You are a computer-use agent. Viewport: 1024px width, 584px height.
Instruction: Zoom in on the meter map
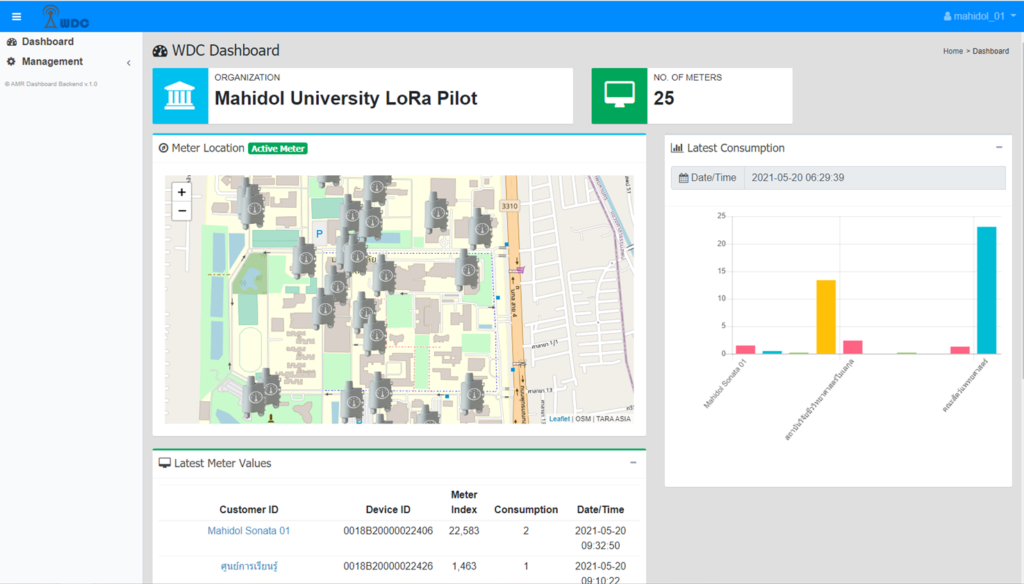pyautogui.click(x=181, y=192)
